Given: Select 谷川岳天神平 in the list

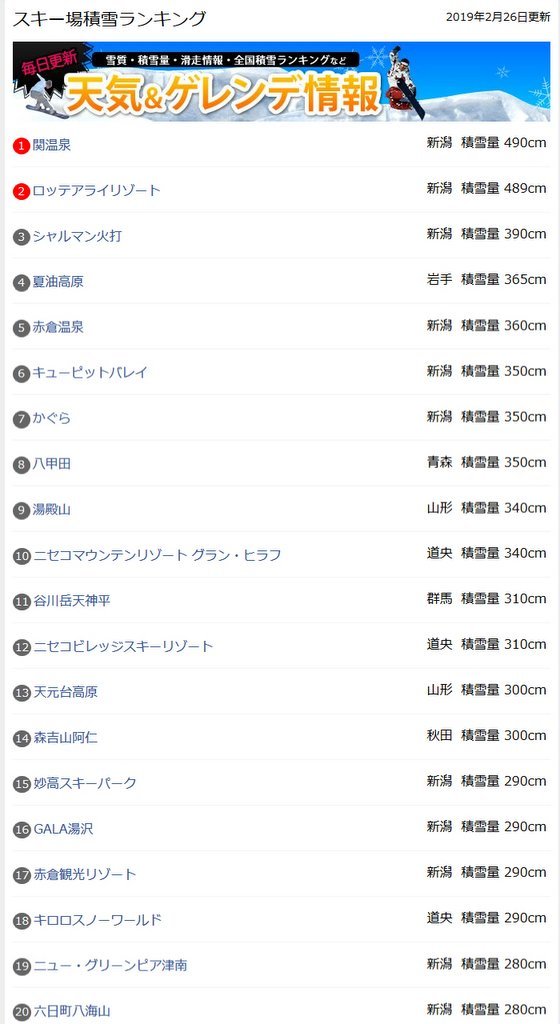Looking at the screenshot, I should [x=72, y=601].
